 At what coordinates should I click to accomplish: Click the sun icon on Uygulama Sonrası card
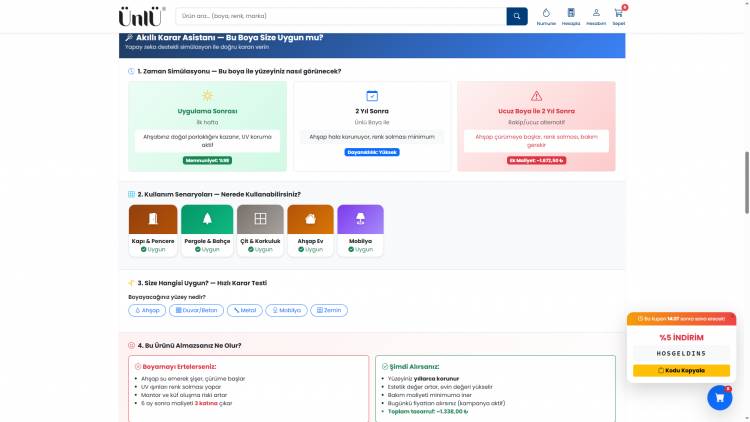click(207, 96)
